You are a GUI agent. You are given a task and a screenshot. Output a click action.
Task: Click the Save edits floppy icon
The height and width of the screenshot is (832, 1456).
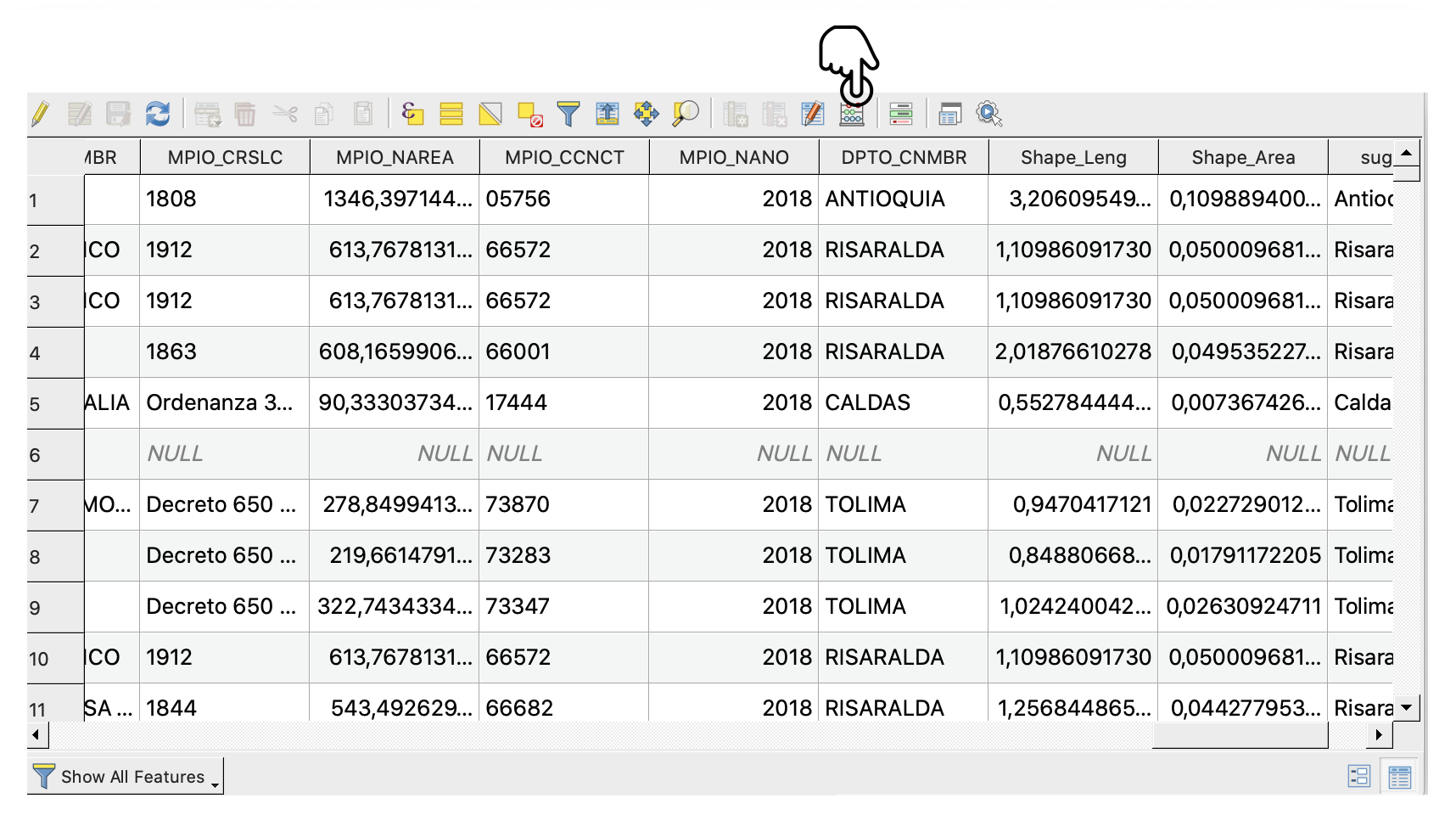(119, 113)
